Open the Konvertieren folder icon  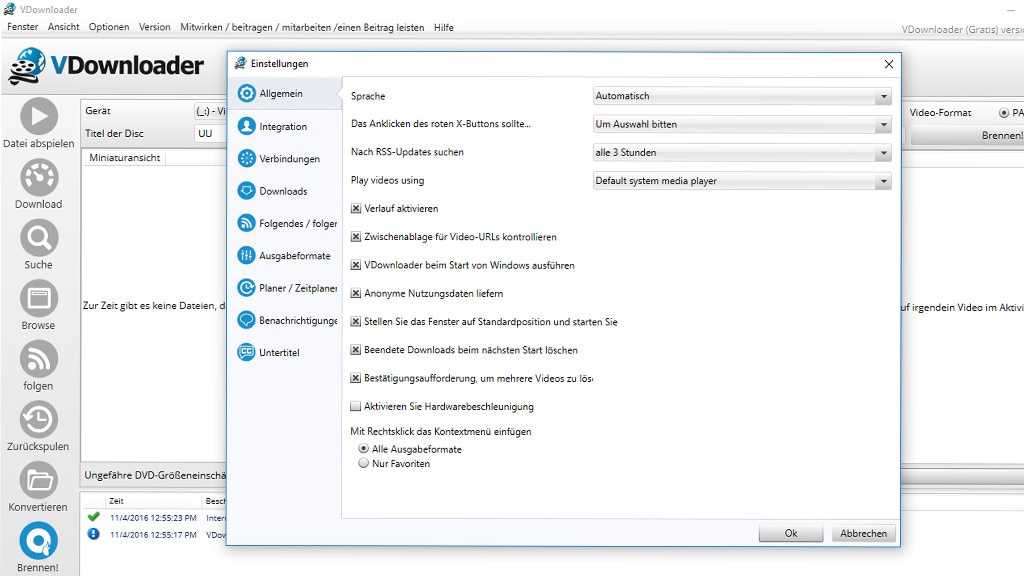(39, 480)
